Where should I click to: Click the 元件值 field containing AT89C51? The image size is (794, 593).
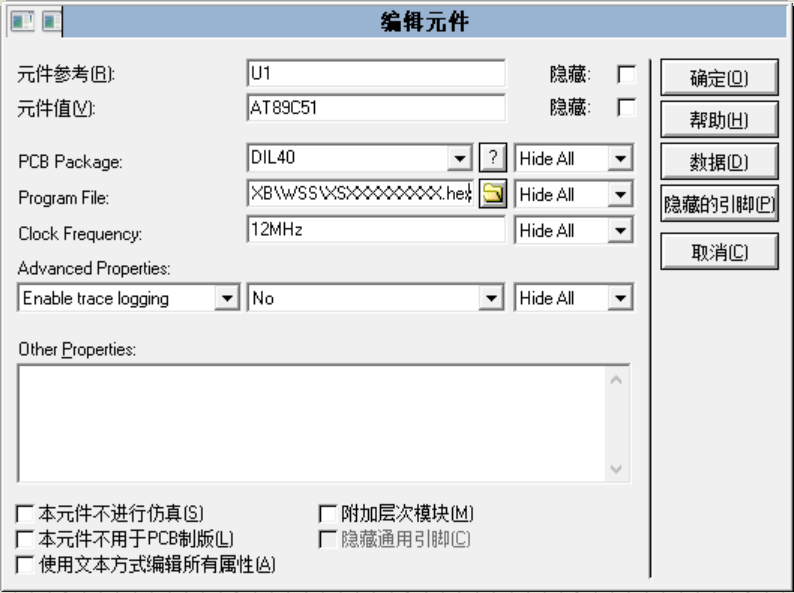click(376, 107)
